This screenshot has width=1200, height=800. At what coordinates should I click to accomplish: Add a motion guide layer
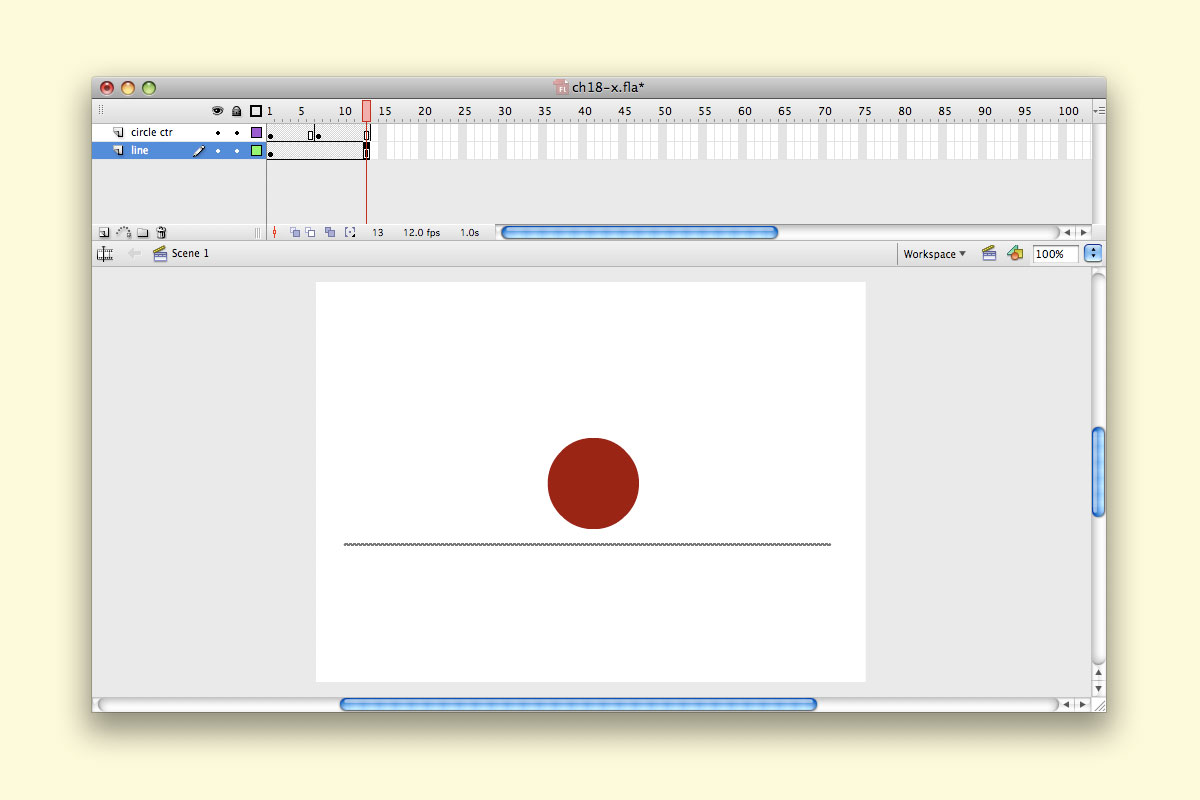pos(123,232)
